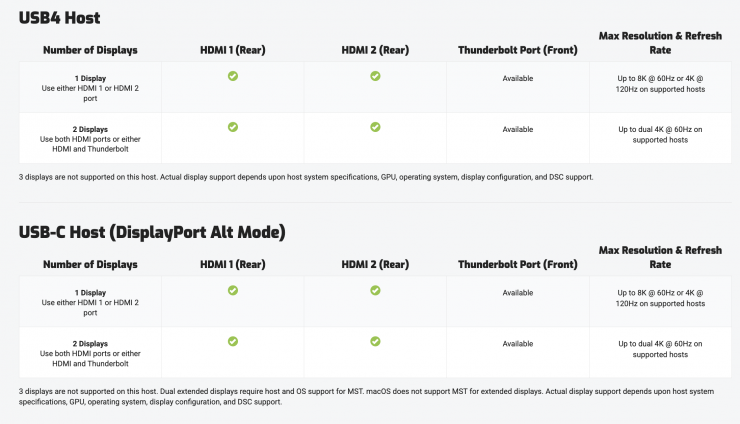Screen dimensions: 740x424
Task: Click USB-C table HDMI 2 (Rear) header
Action: pos(375,264)
